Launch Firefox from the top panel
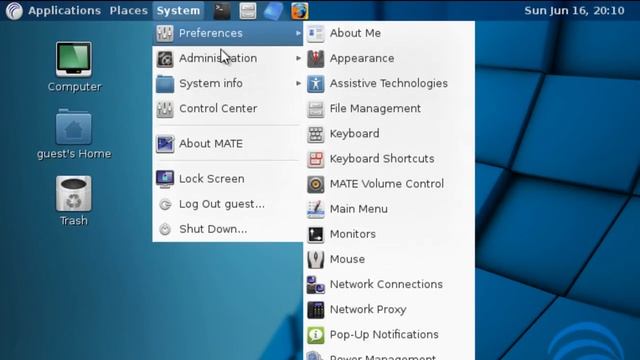The width and height of the screenshot is (640, 360). [299, 11]
